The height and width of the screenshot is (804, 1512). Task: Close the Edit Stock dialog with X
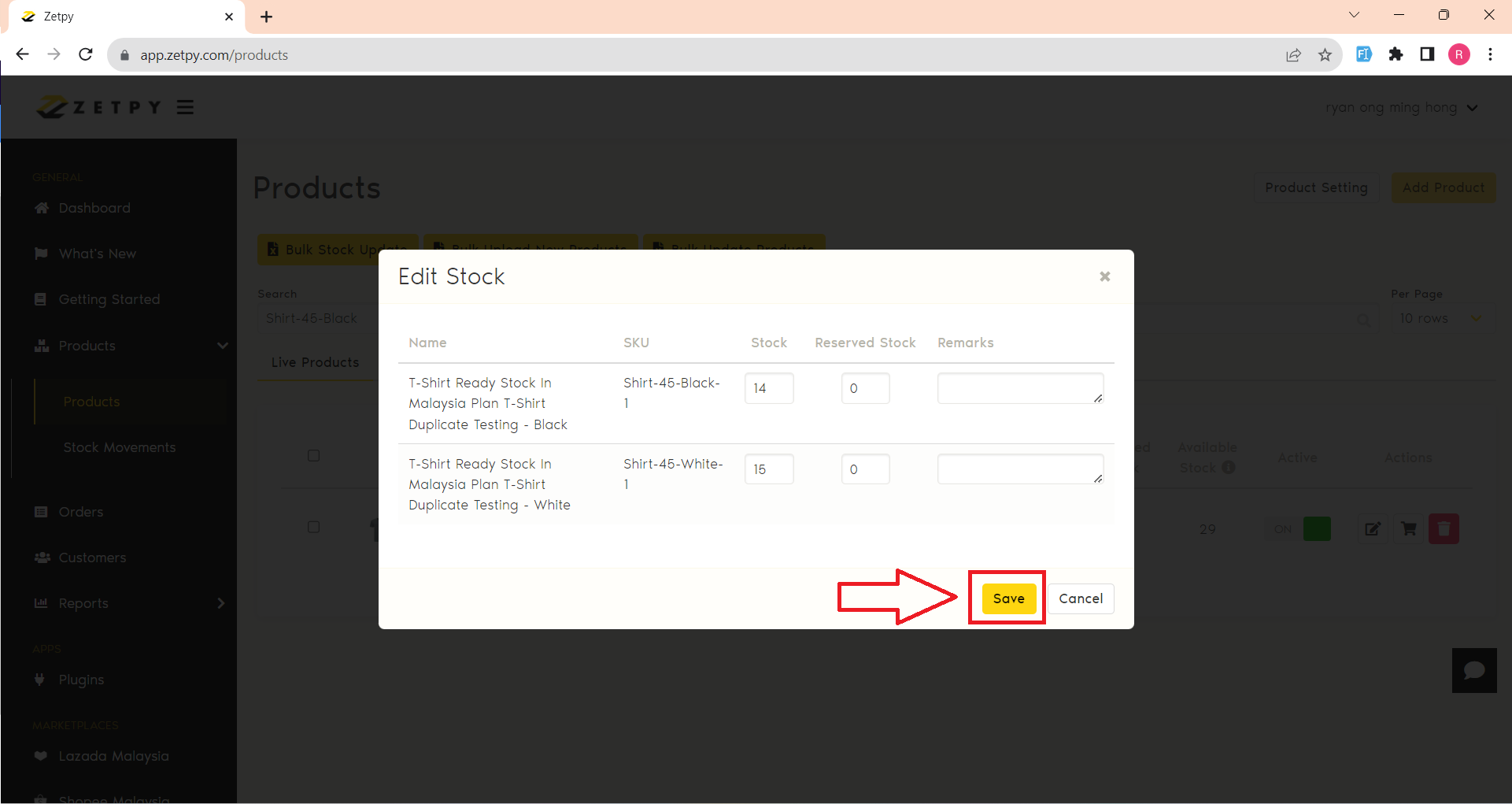click(1105, 276)
